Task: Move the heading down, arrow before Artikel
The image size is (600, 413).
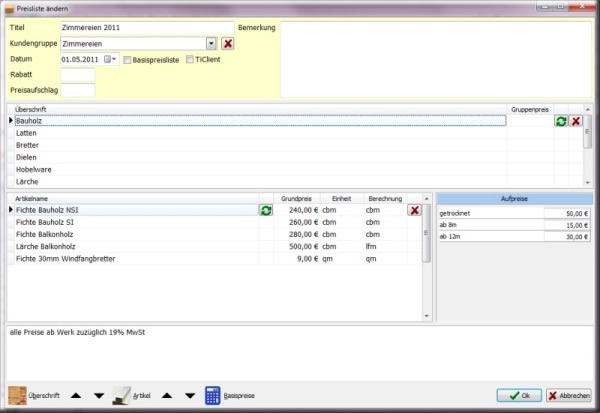Action: (x=99, y=395)
